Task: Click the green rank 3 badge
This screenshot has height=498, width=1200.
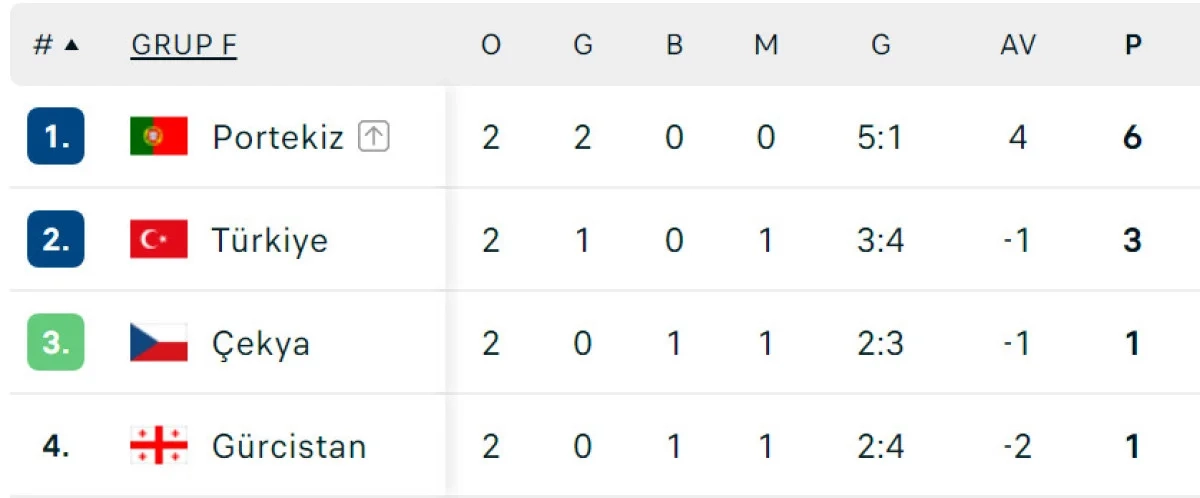Action: pos(56,343)
